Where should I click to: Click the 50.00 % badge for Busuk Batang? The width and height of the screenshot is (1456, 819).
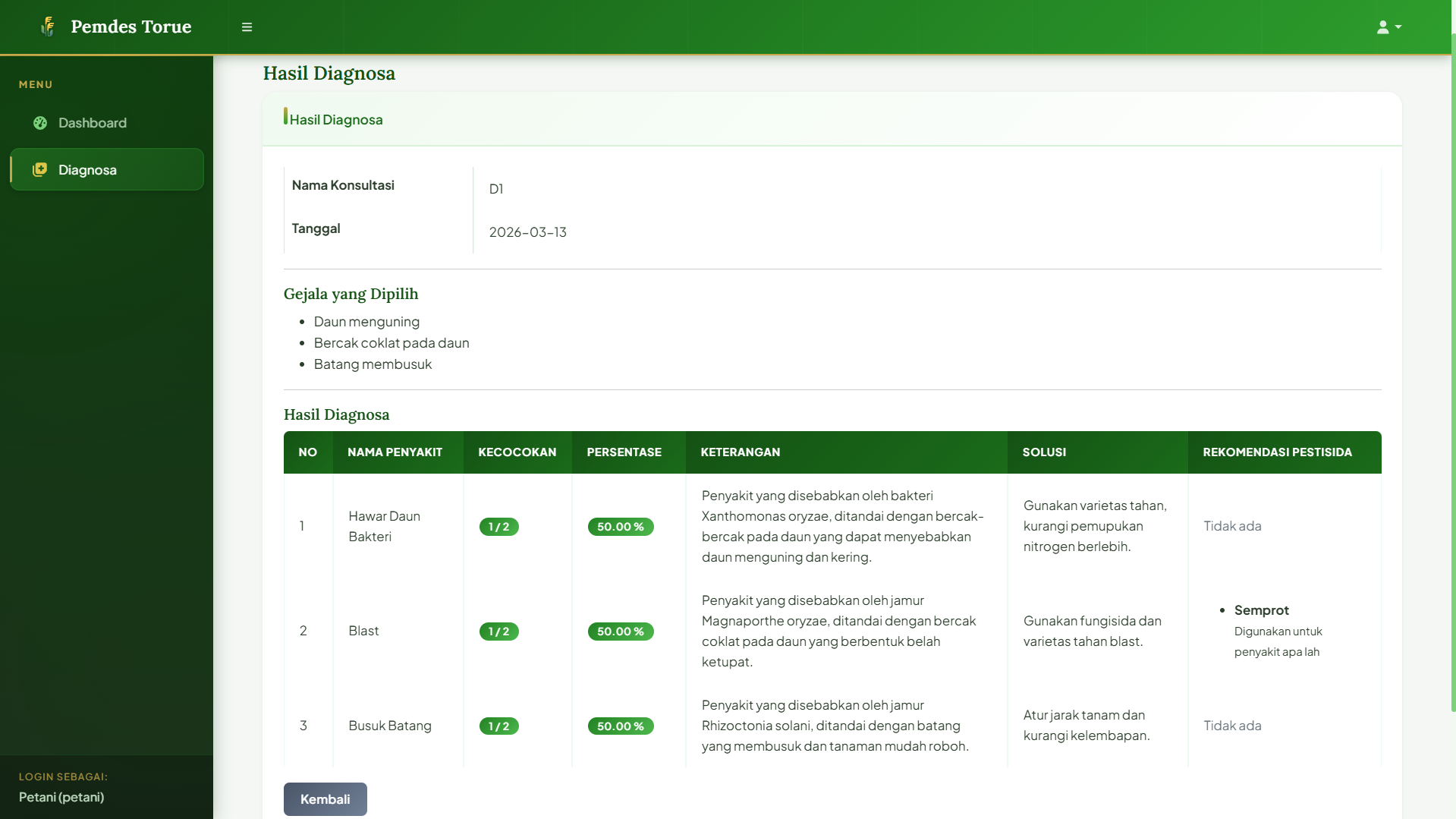pyautogui.click(x=620, y=726)
